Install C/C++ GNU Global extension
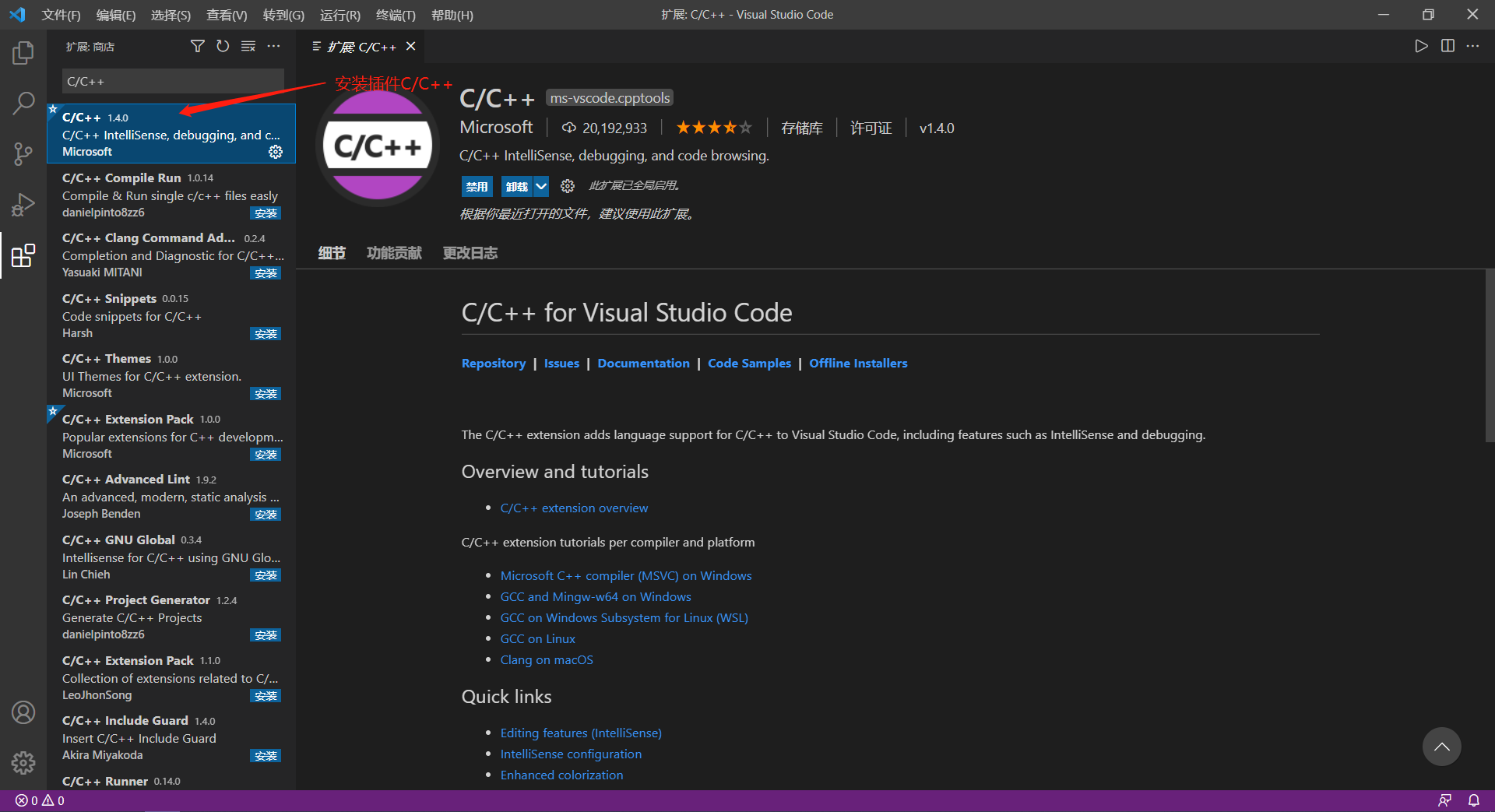This screenshot has width=1495, height=812. [266, 575]
